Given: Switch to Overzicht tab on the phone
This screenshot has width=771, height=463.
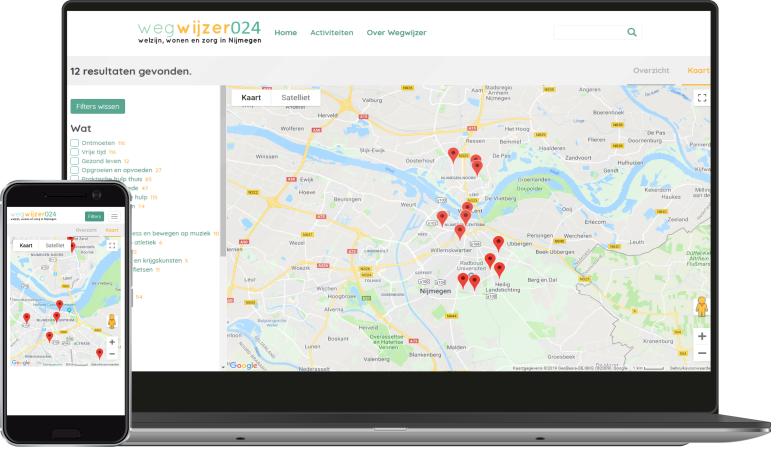Looking at the screenshot, I should [x=86, y=230].
